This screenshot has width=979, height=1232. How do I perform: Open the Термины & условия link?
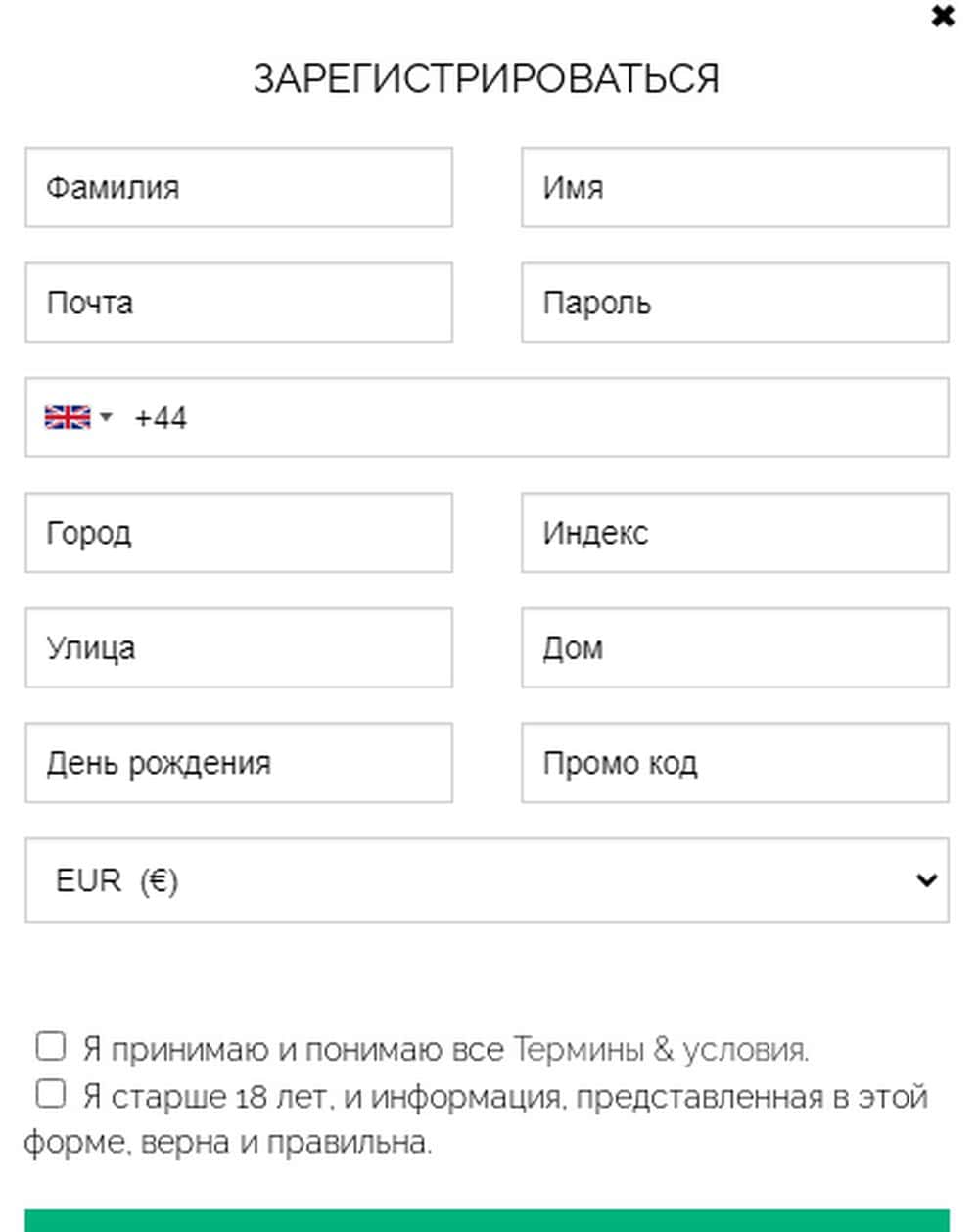tap(661, 1050)
